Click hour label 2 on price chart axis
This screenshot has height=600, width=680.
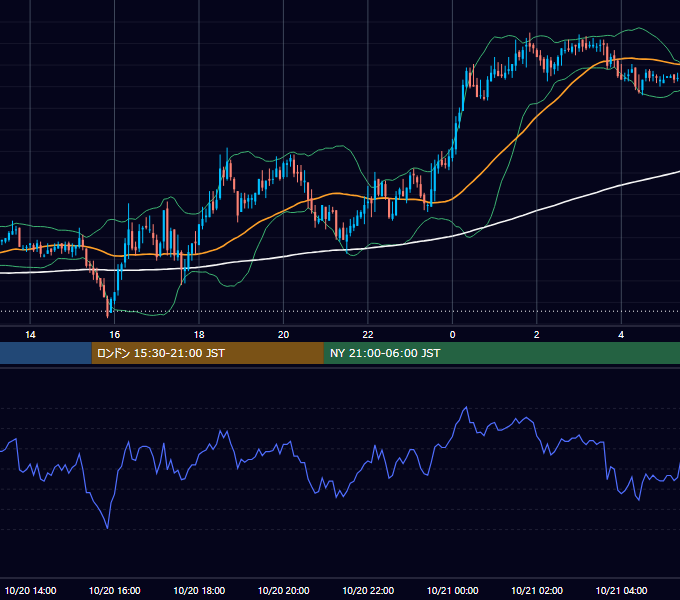[x=537, y=335]
